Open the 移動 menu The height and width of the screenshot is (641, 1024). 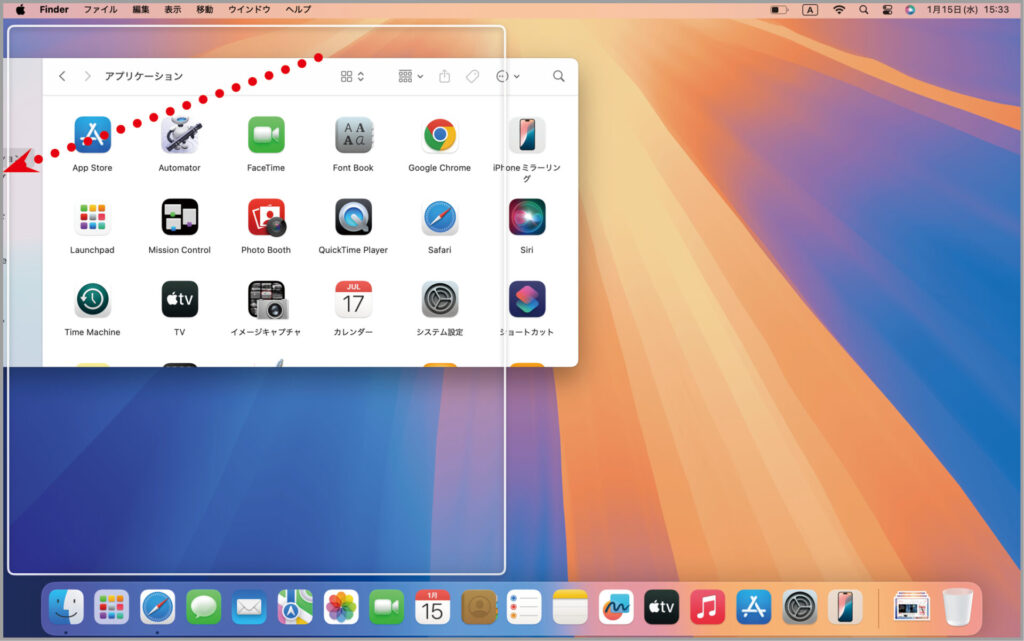(204, 10)
